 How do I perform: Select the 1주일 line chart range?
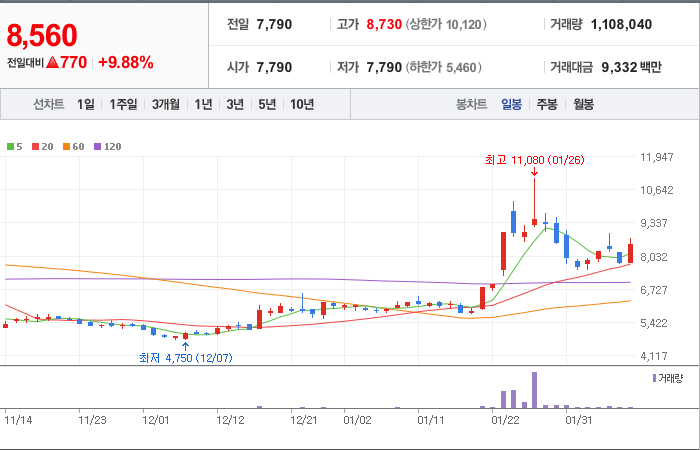123,104
